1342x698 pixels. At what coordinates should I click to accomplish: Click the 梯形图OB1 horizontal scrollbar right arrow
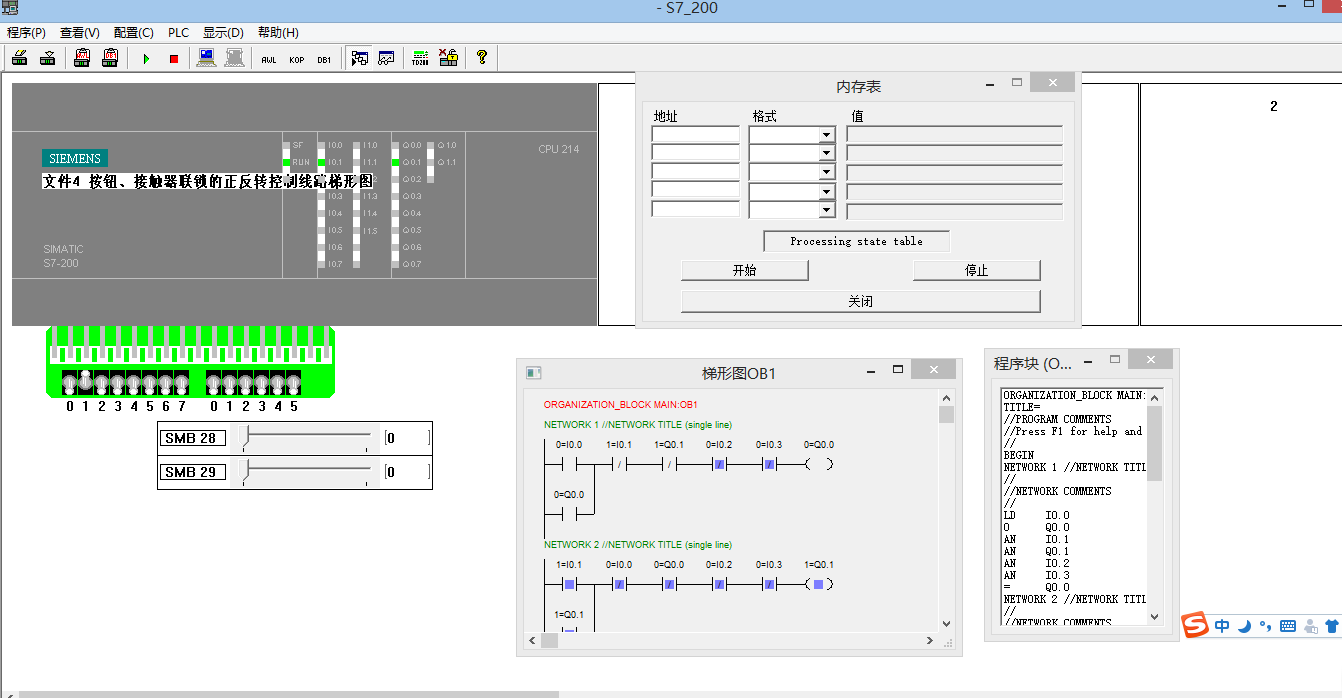pyautogui.click(x=930, y=640)
